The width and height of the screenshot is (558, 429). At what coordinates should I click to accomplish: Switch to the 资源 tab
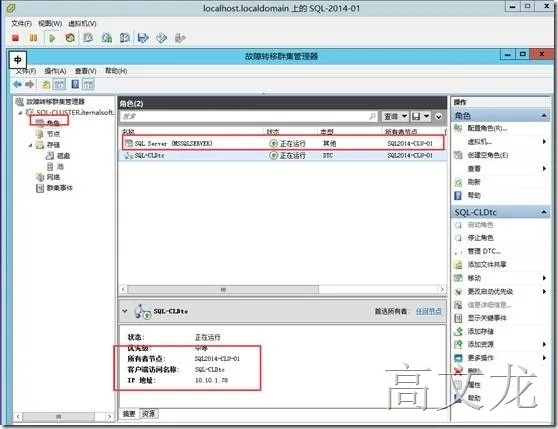pyautogui.click(x=148, y=413)
